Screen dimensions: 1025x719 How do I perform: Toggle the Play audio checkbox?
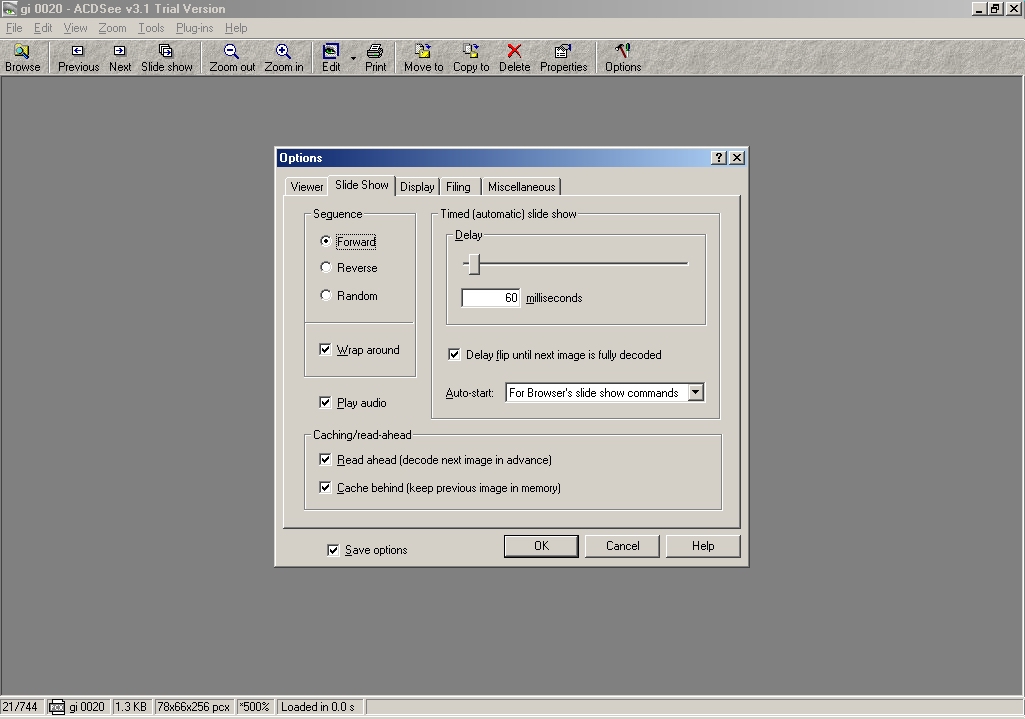pos(325,403)
